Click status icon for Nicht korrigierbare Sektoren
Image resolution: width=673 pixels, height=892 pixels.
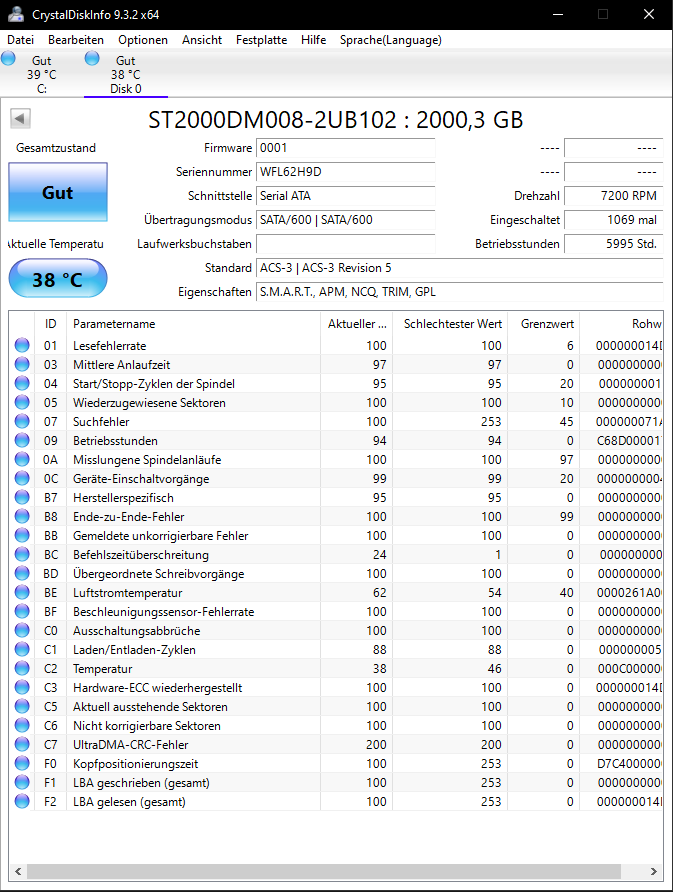(x=22, y=725)
